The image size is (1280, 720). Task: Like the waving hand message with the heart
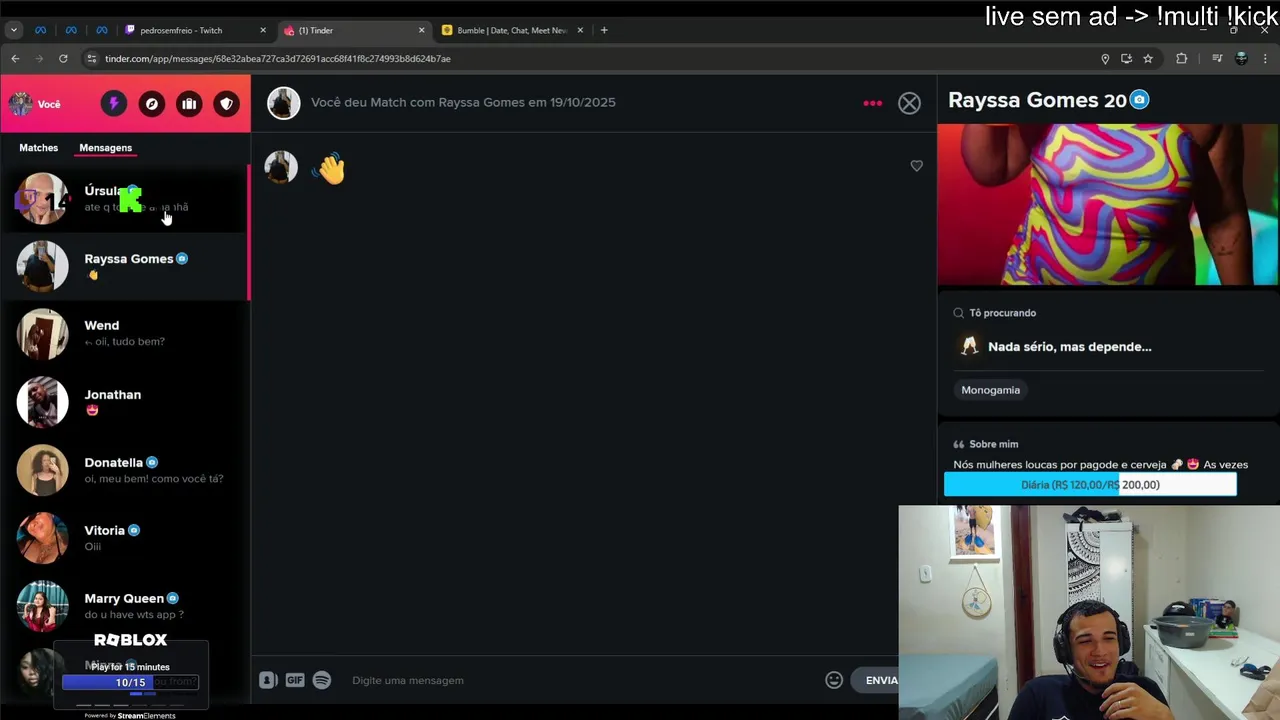pyautogui.click(x=916, y=166)
